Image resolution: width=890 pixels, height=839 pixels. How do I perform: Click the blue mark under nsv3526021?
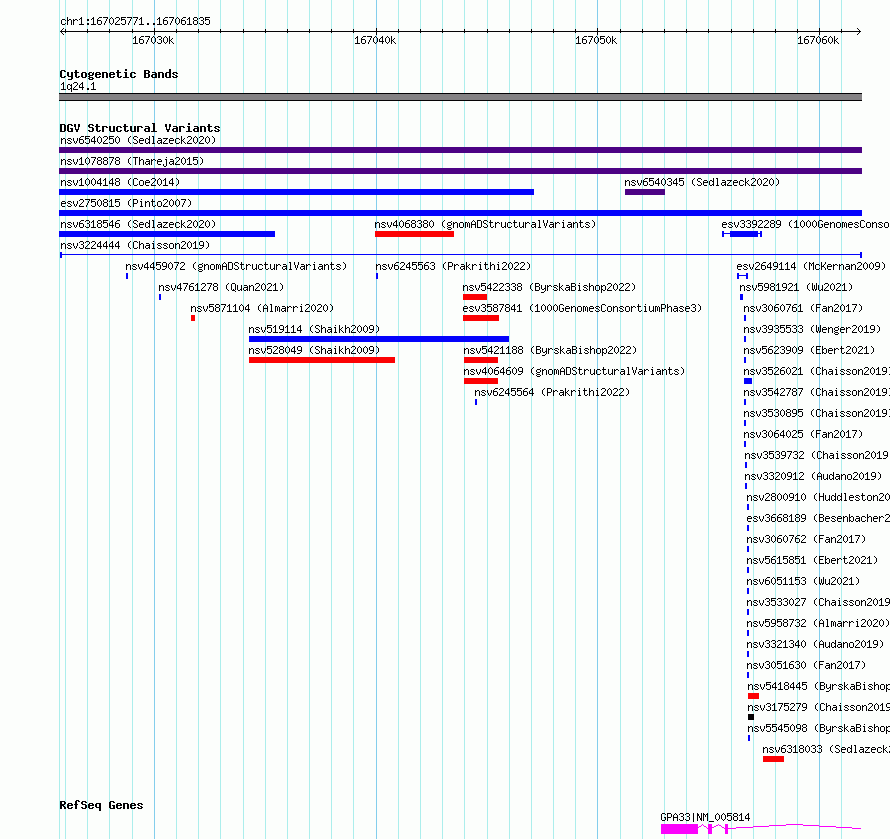(x=748, y=381)
